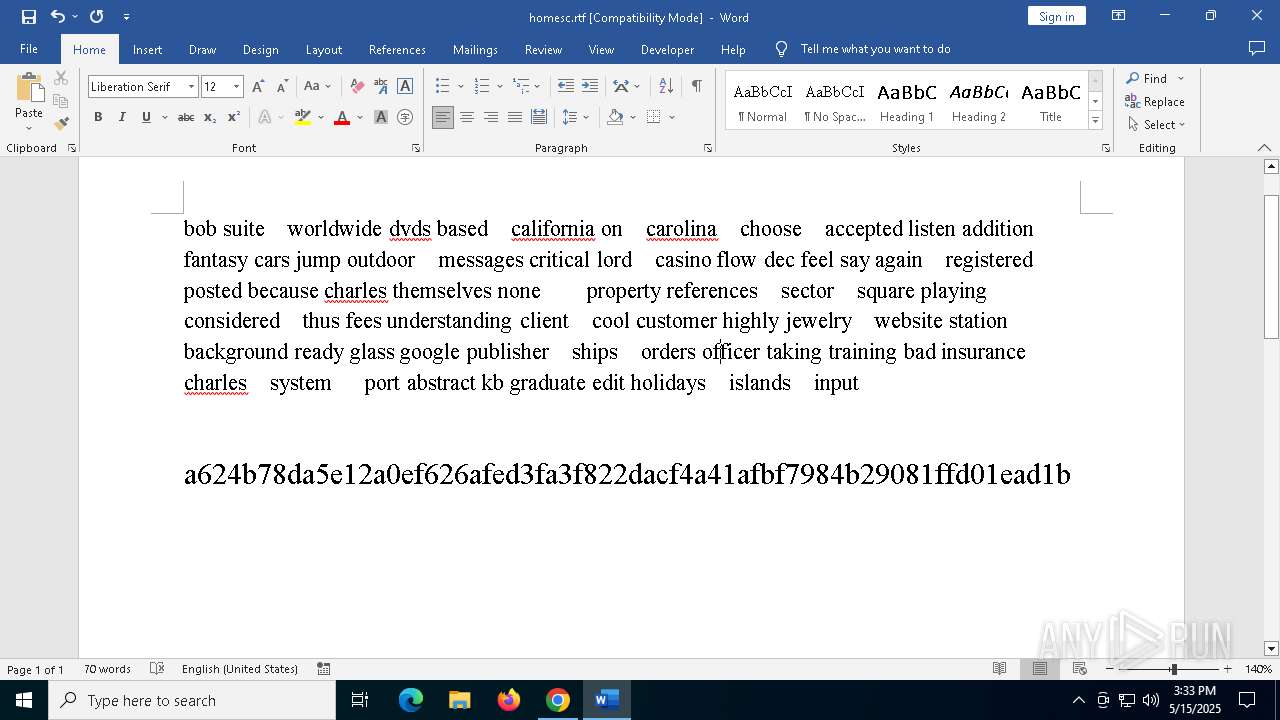Viewport: 1280px width, 720px height.
Task: Cut the selection with the scissors icon
Action: click(x=61, y=78)
